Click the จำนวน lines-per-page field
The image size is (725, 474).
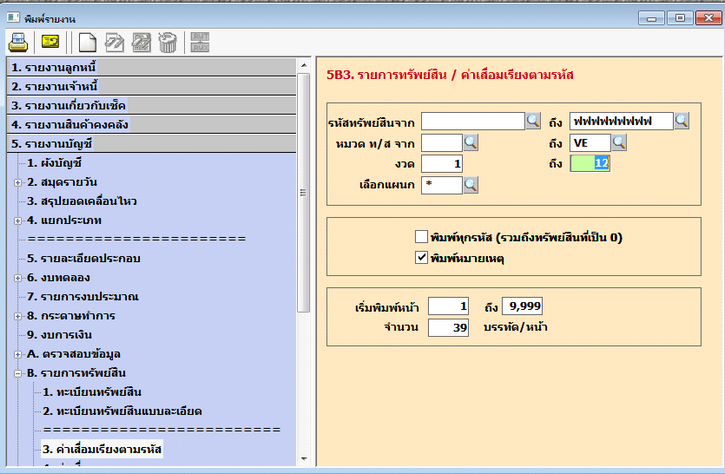(x=446, y=327)
